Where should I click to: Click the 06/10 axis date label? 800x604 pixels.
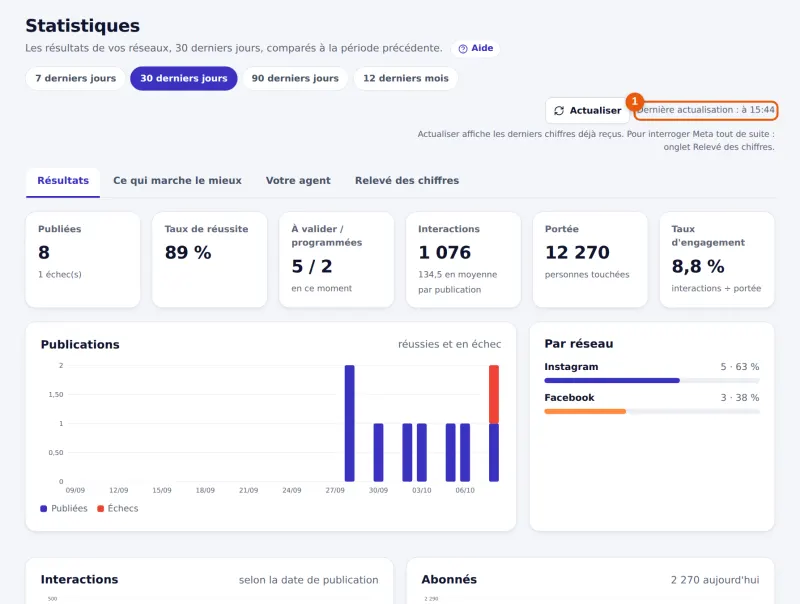[x=465, y=490]
